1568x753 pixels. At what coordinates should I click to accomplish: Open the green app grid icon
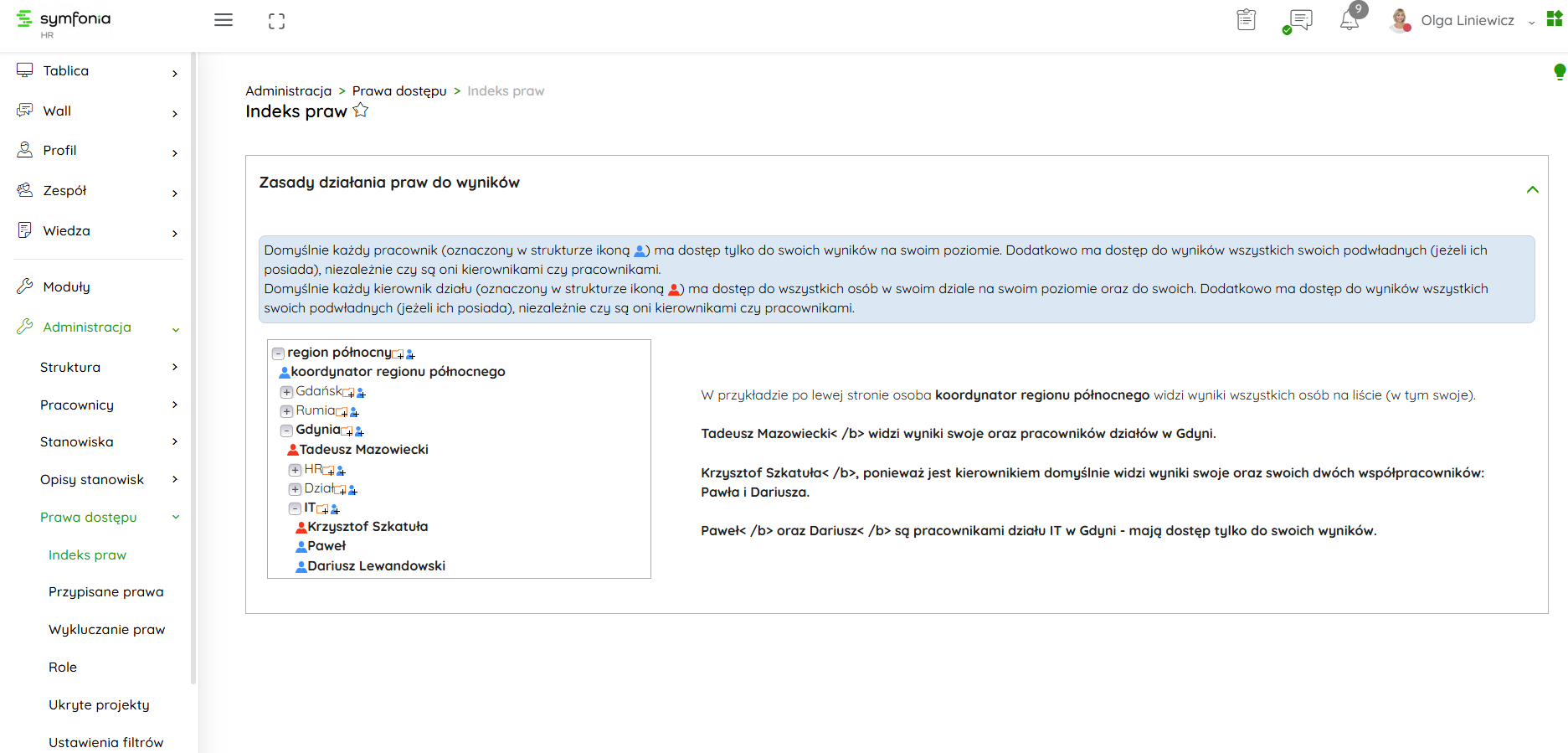point(1554,19)
